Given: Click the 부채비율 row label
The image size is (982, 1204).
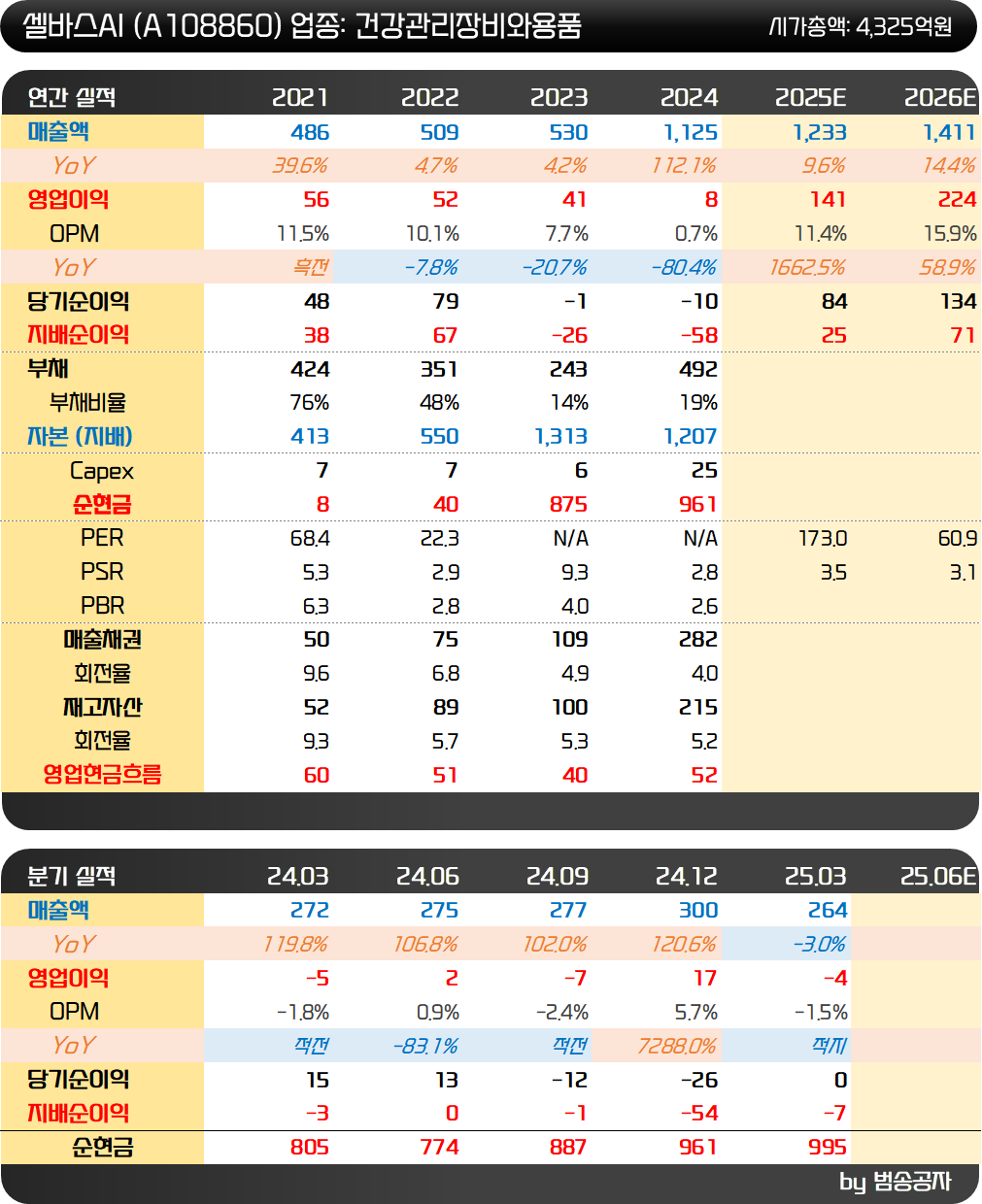Looking at the screenshot, I should tap(87, 402).
